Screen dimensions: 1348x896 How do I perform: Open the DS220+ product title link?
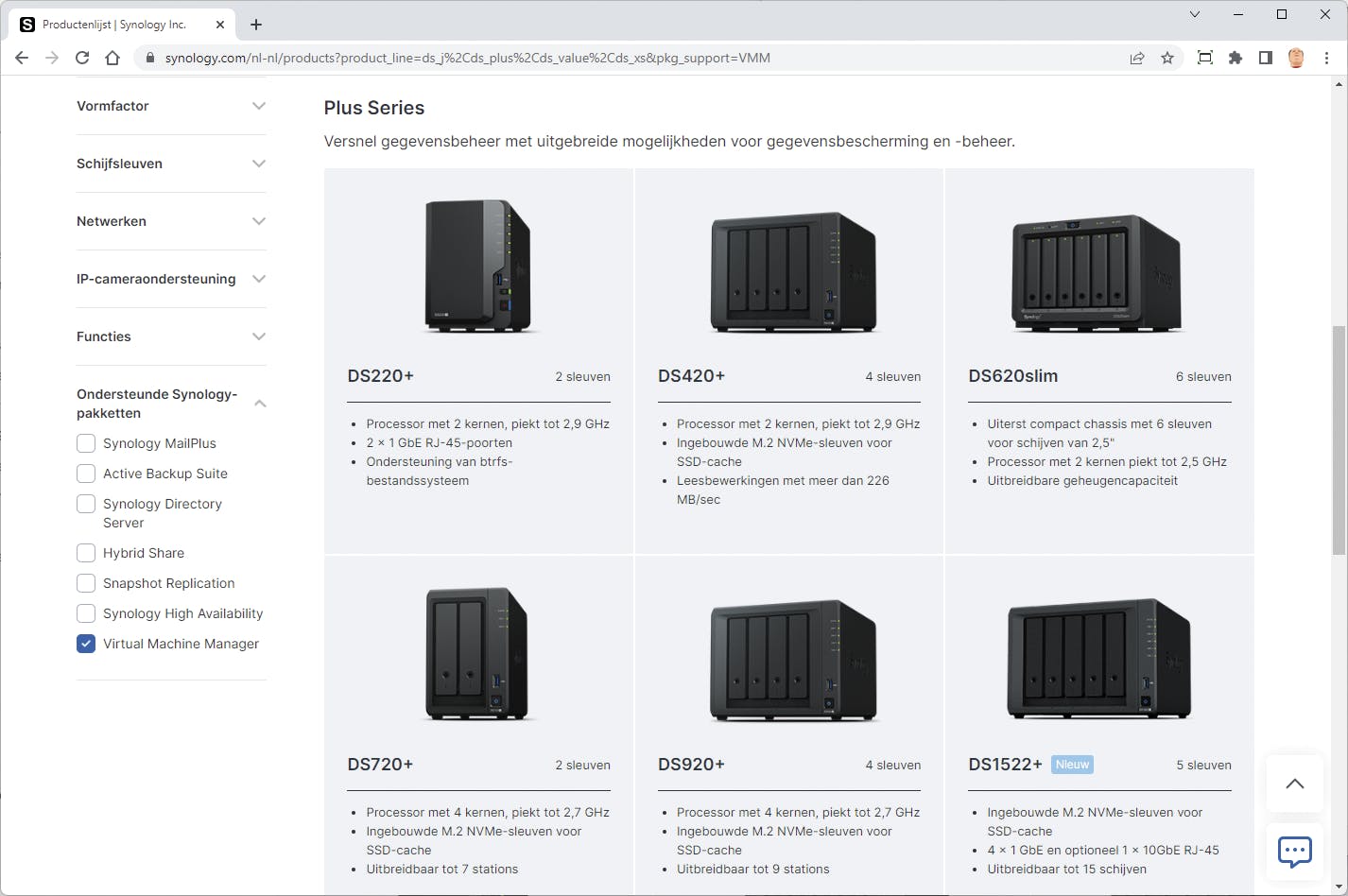click(x=381, y=376)
